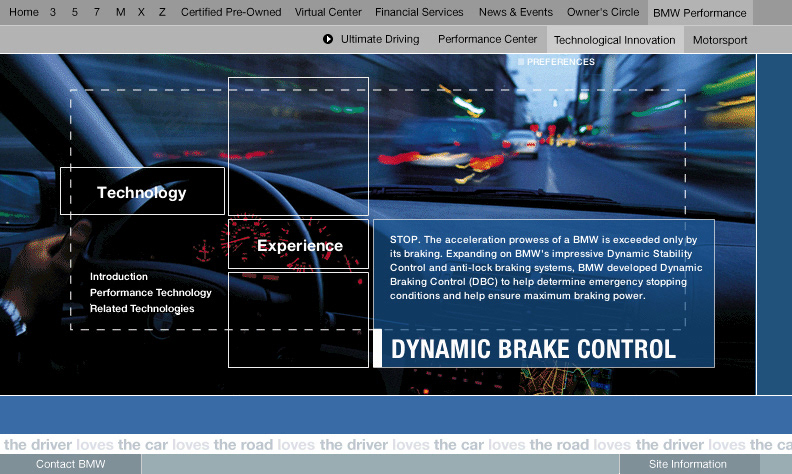Click the Experience box
792x474 pixels.
click(299, 244)
